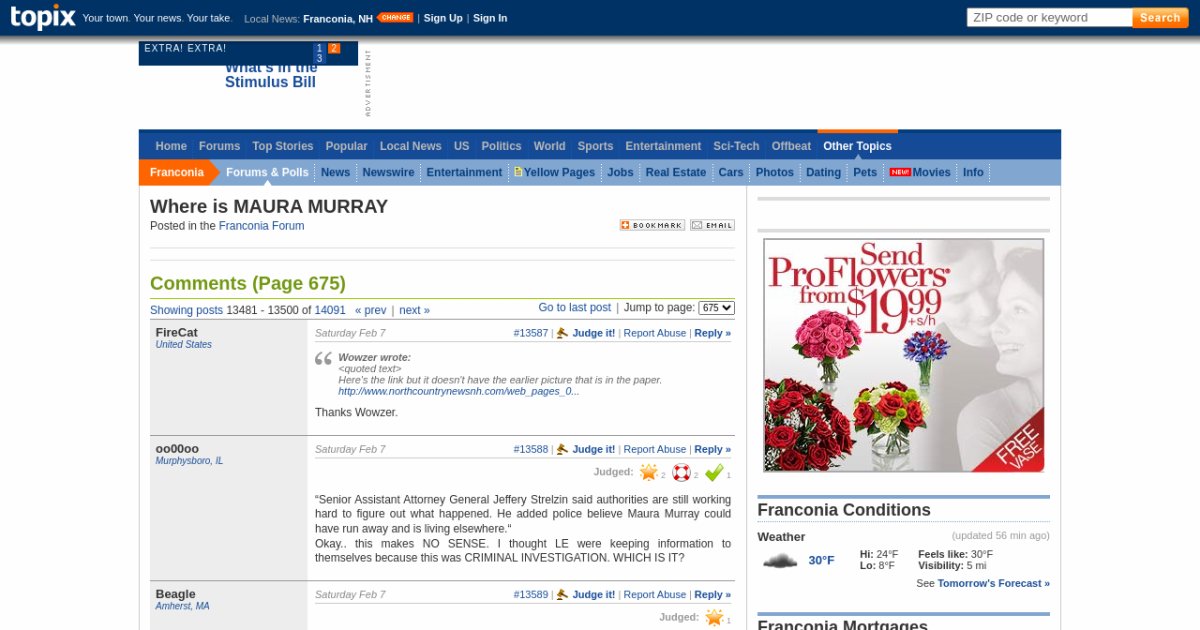
Task: Select the Other Topics tab
Action: click(857, 146)
